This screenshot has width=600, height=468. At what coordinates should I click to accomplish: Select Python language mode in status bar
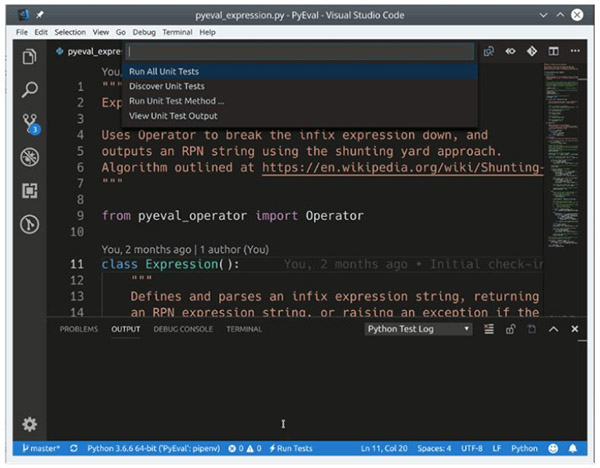click(x=524, y=449)
